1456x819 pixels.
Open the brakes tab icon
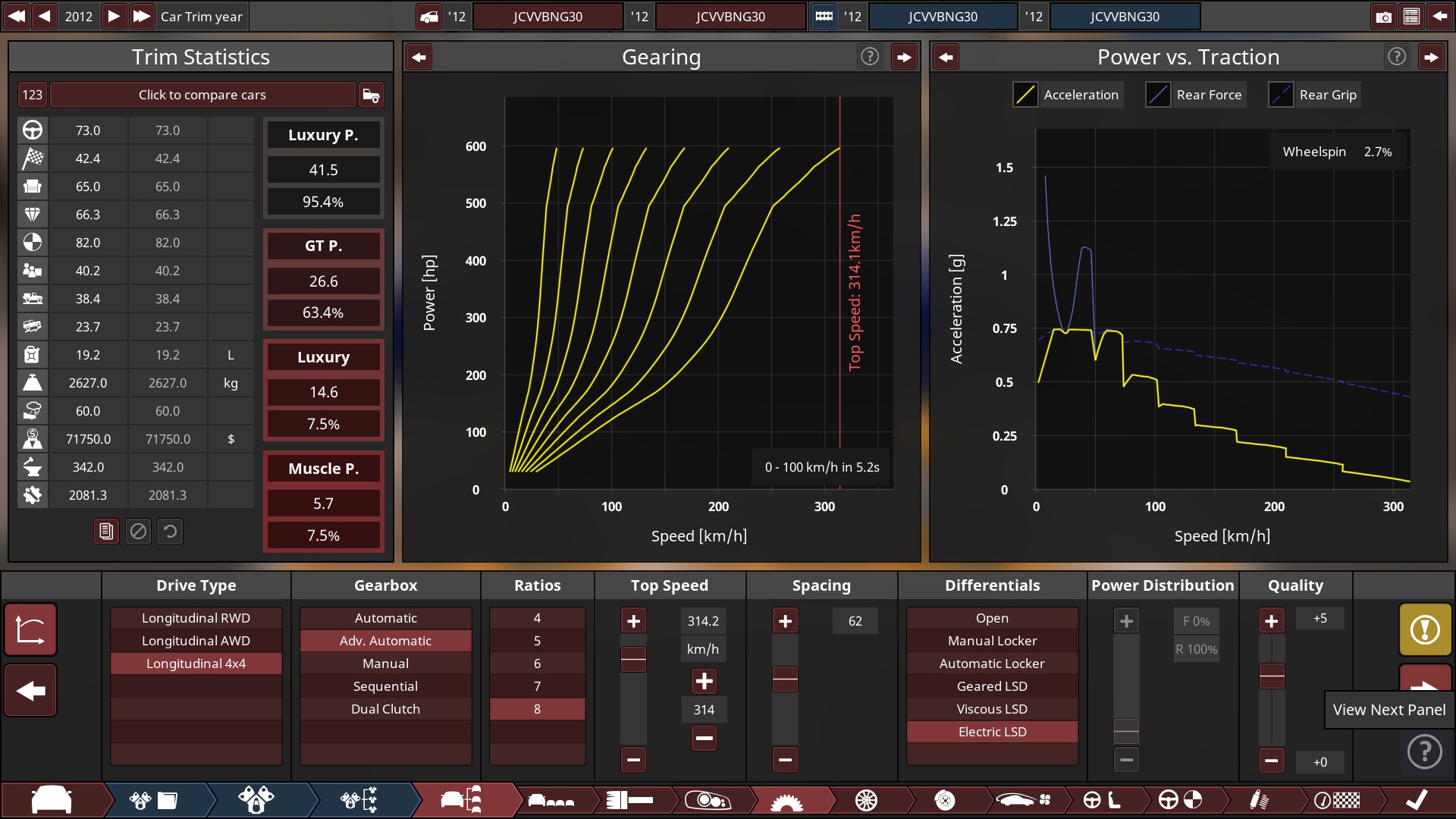[944, 800]
